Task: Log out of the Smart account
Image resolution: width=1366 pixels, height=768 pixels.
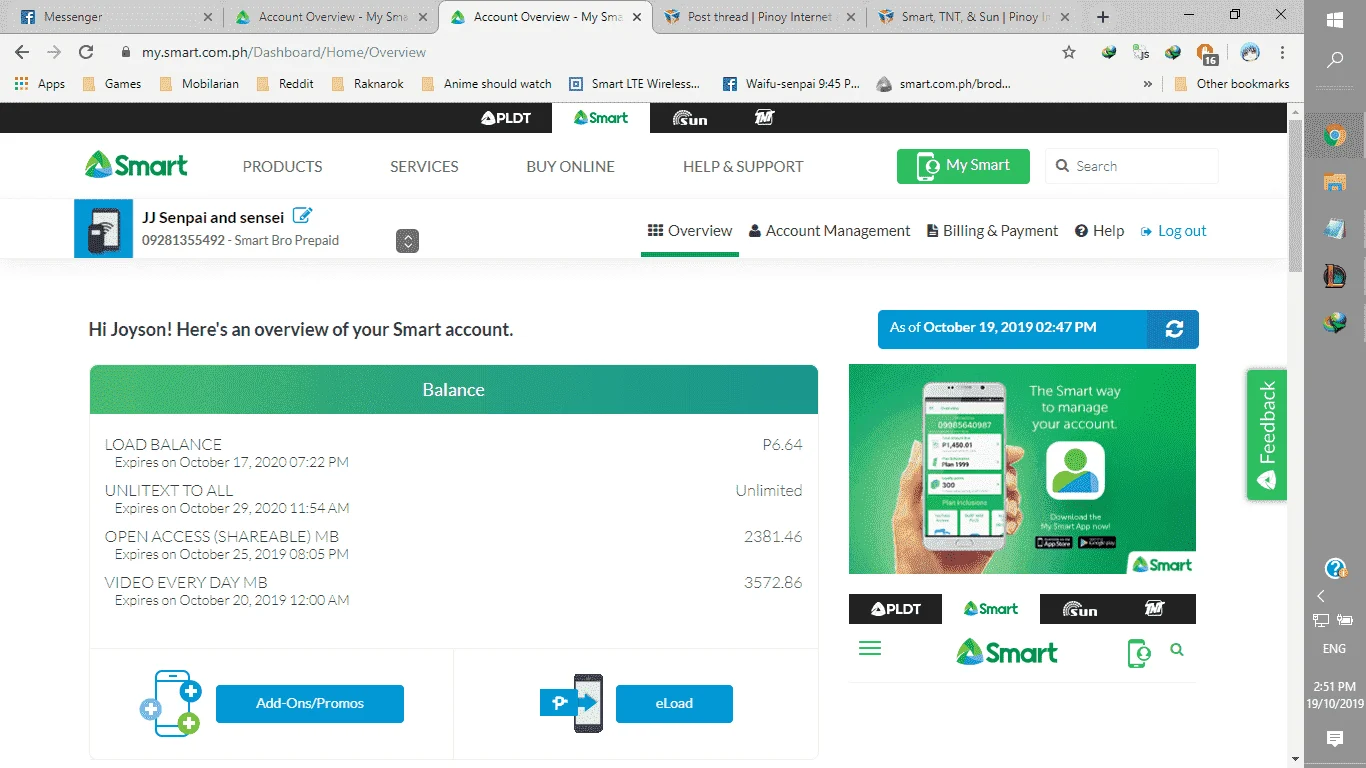Action: coord(1174,231)
